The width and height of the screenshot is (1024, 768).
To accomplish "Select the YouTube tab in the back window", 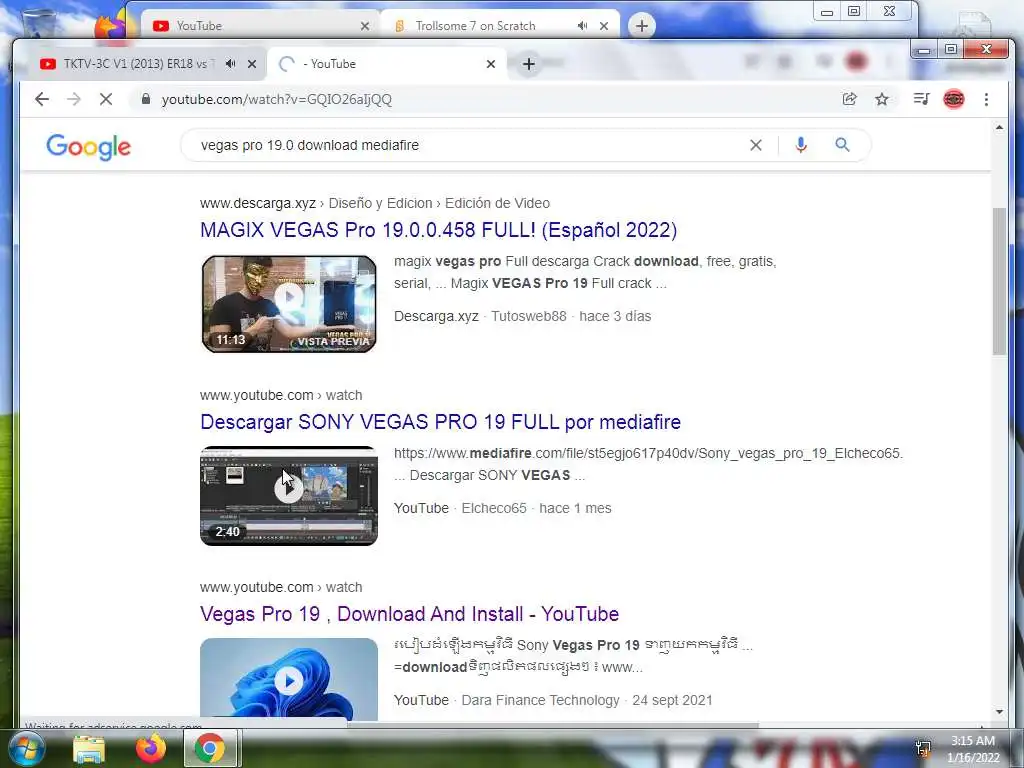I will click(260, 25).
